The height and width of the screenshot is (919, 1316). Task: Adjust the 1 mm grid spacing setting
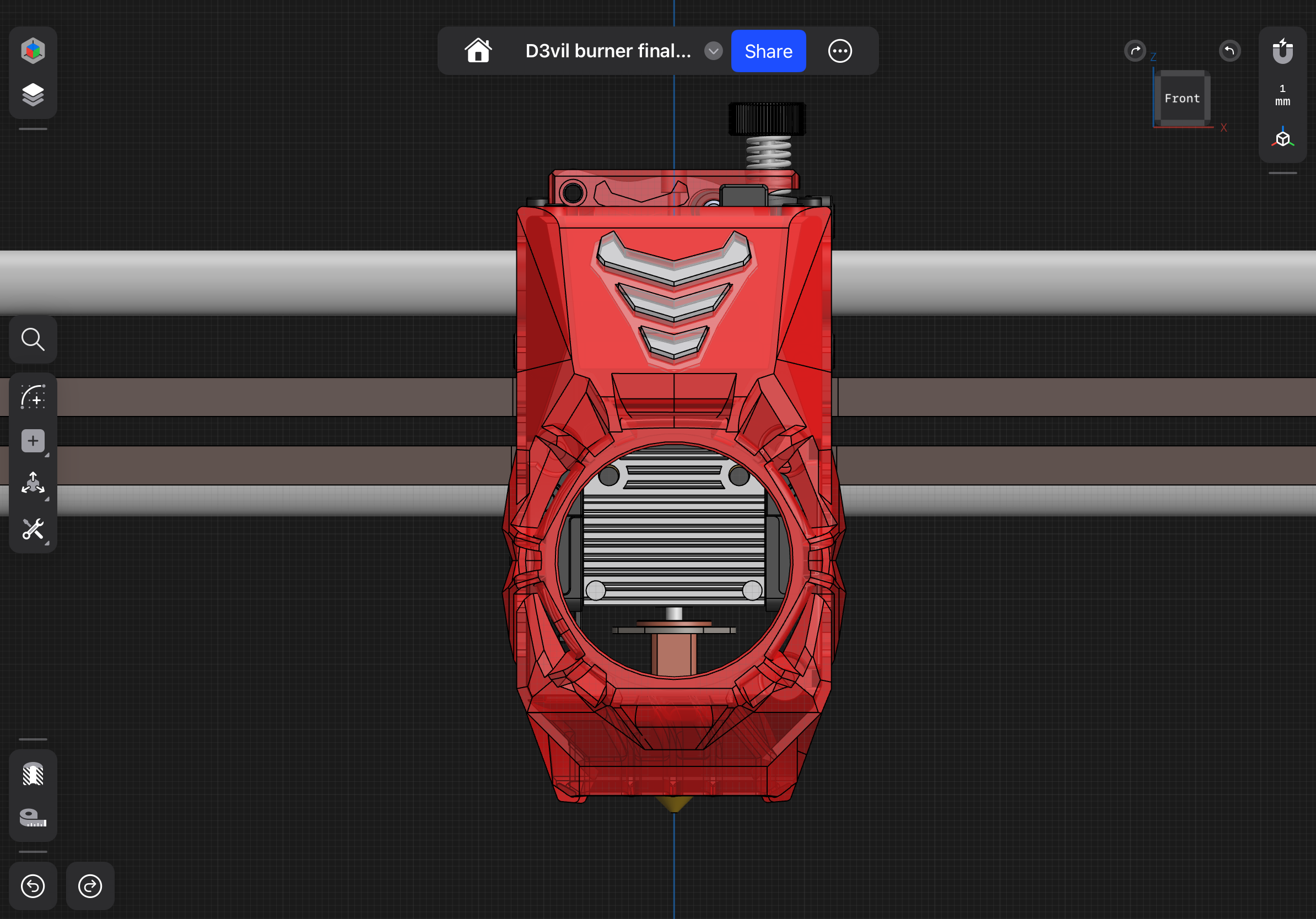coord(1282,95)
